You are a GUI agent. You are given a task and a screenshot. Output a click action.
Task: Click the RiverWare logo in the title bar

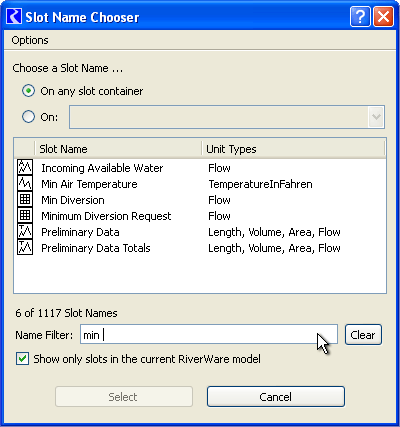pyautogui.click(x=14, y=17)
